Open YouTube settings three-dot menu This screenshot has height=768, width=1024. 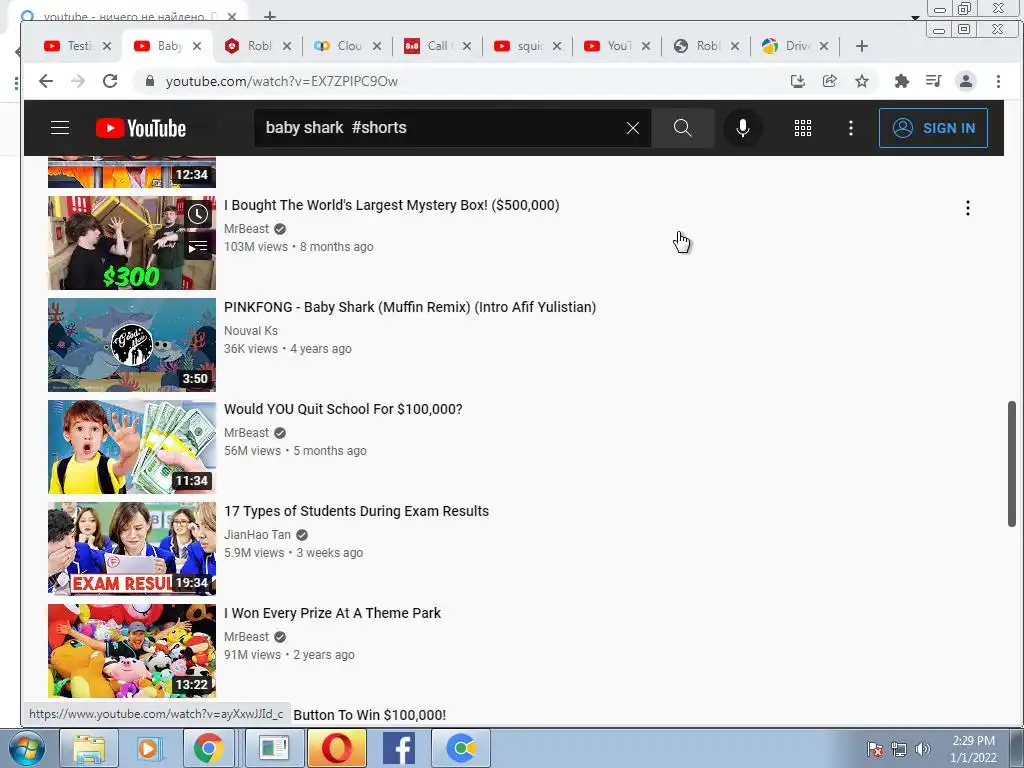coord(850,128)
